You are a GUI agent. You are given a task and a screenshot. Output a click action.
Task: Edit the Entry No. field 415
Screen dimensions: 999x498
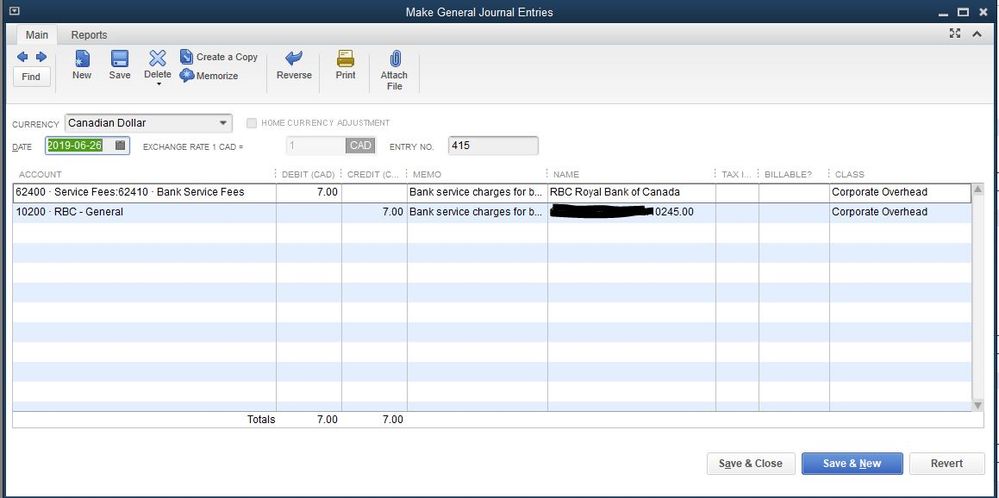493,146
